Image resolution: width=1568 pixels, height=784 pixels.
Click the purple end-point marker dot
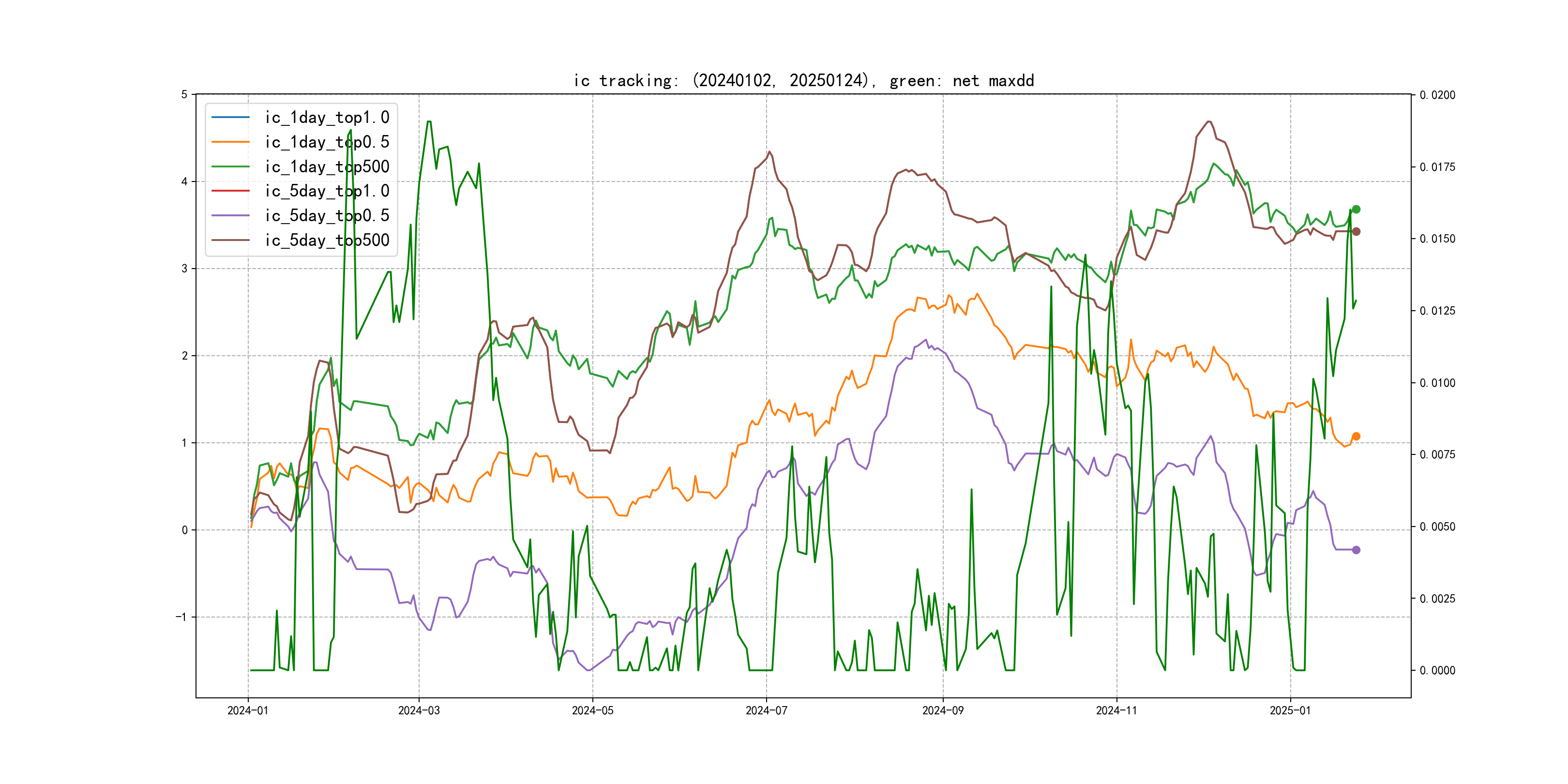[1356, 550]
